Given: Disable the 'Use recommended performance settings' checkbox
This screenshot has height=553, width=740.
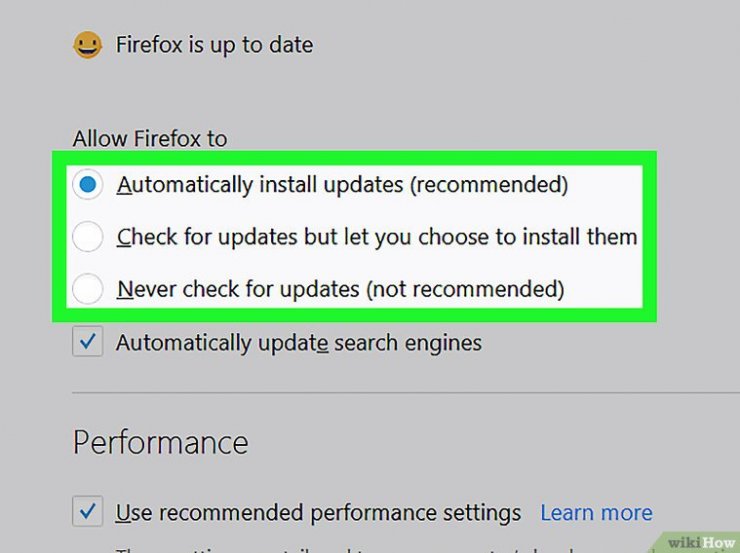Looking at the screenshot, I should tap(87, 511).
